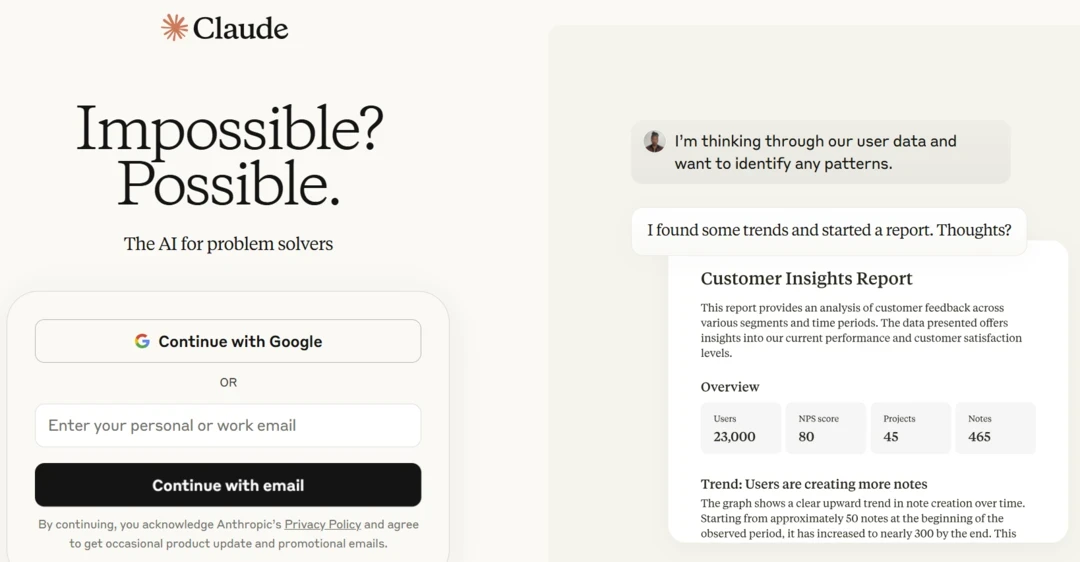The height and width of the screenshot is (562, 1080).
Task: Click the Customer Insights Report title
Action: pos(806,279)
